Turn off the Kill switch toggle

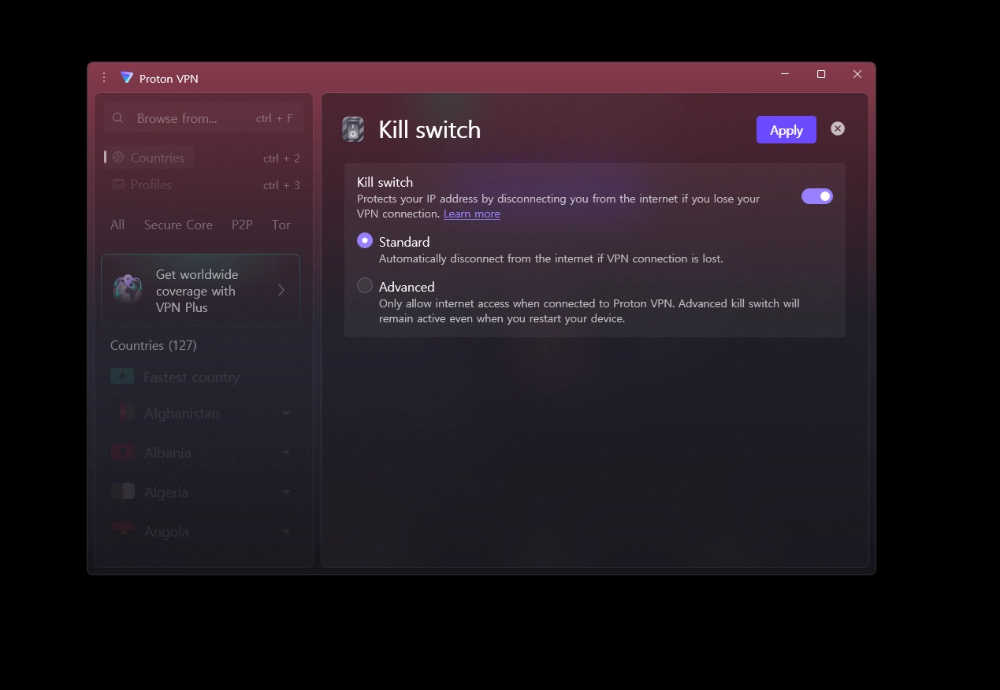pyautogui.click(x=816, y=196)
